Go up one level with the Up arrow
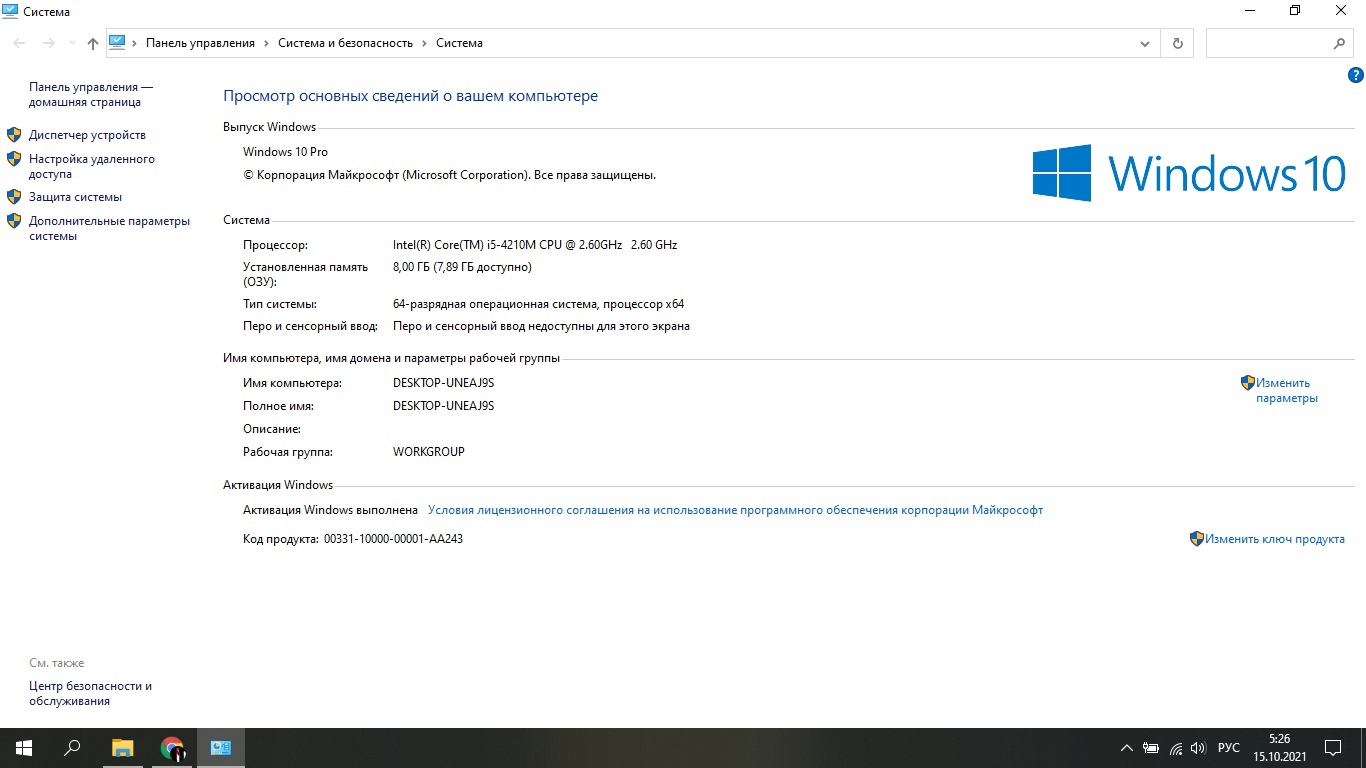The image size is (1366, 768). pos(93,43)
